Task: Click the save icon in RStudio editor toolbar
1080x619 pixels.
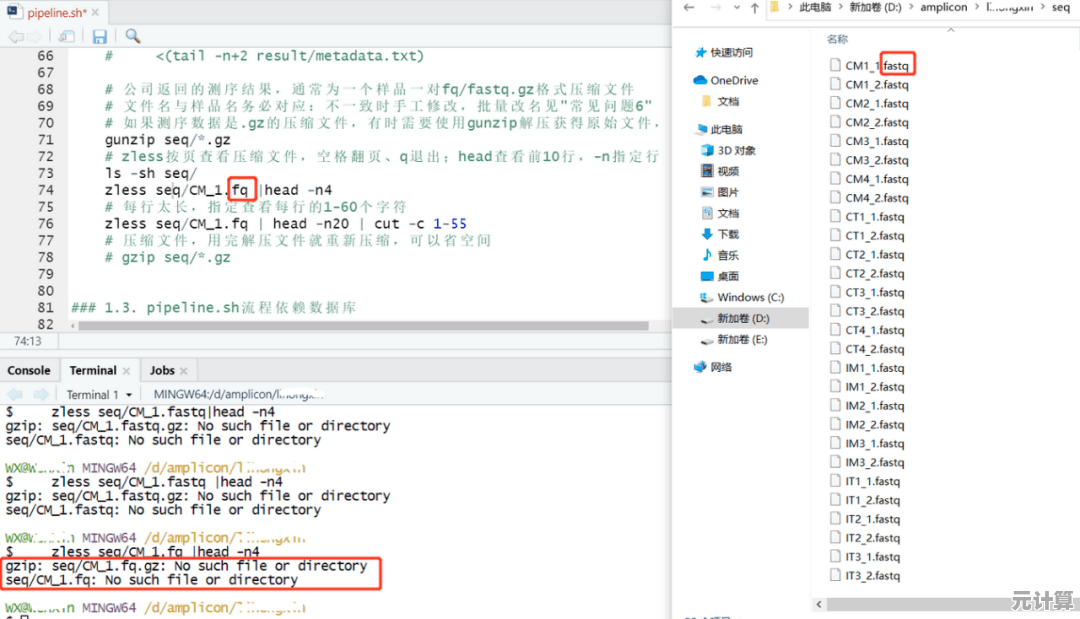Action: 100,36
